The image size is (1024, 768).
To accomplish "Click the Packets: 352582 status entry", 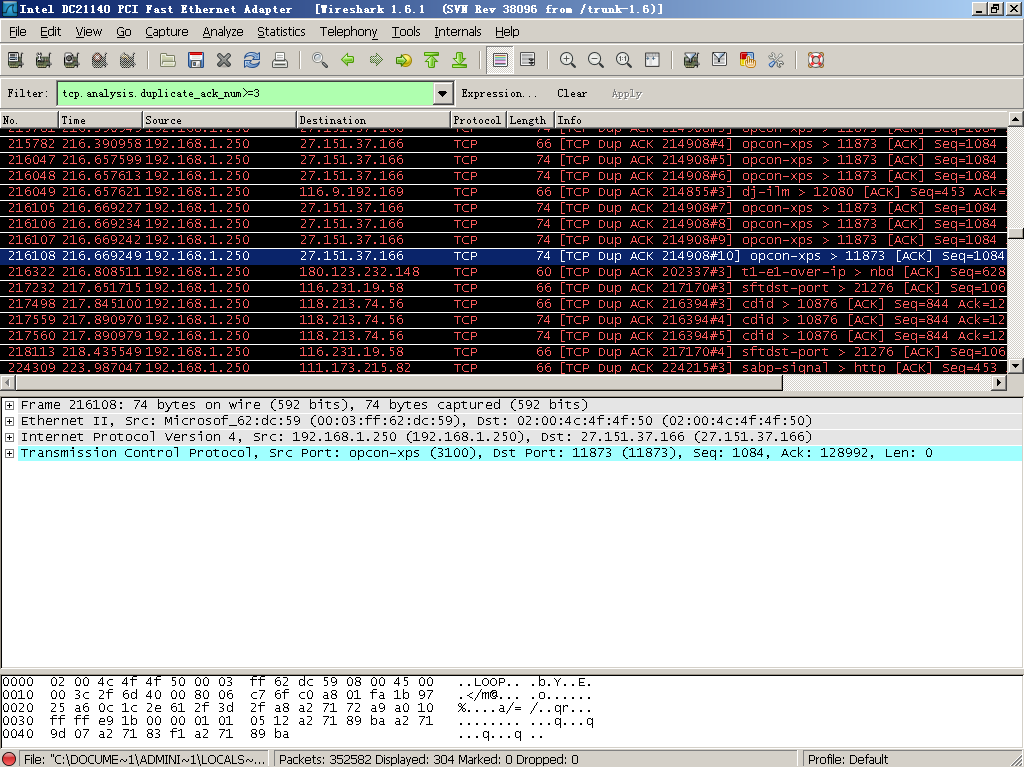I will click(536, 760).
